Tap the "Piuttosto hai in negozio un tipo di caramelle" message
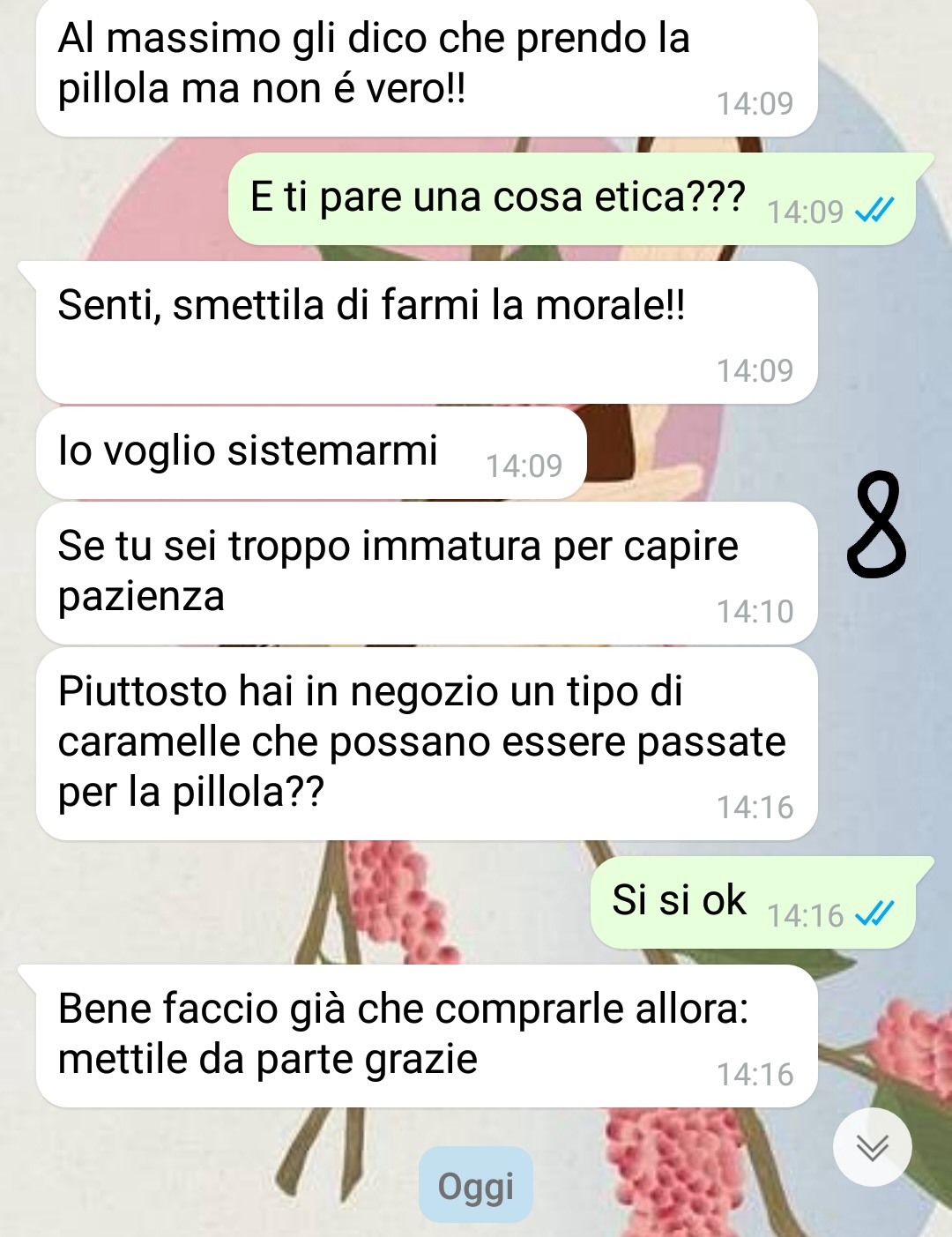The width and height of the screenshot is (952, 1237). pyautogui.click(x=427, y=743)
